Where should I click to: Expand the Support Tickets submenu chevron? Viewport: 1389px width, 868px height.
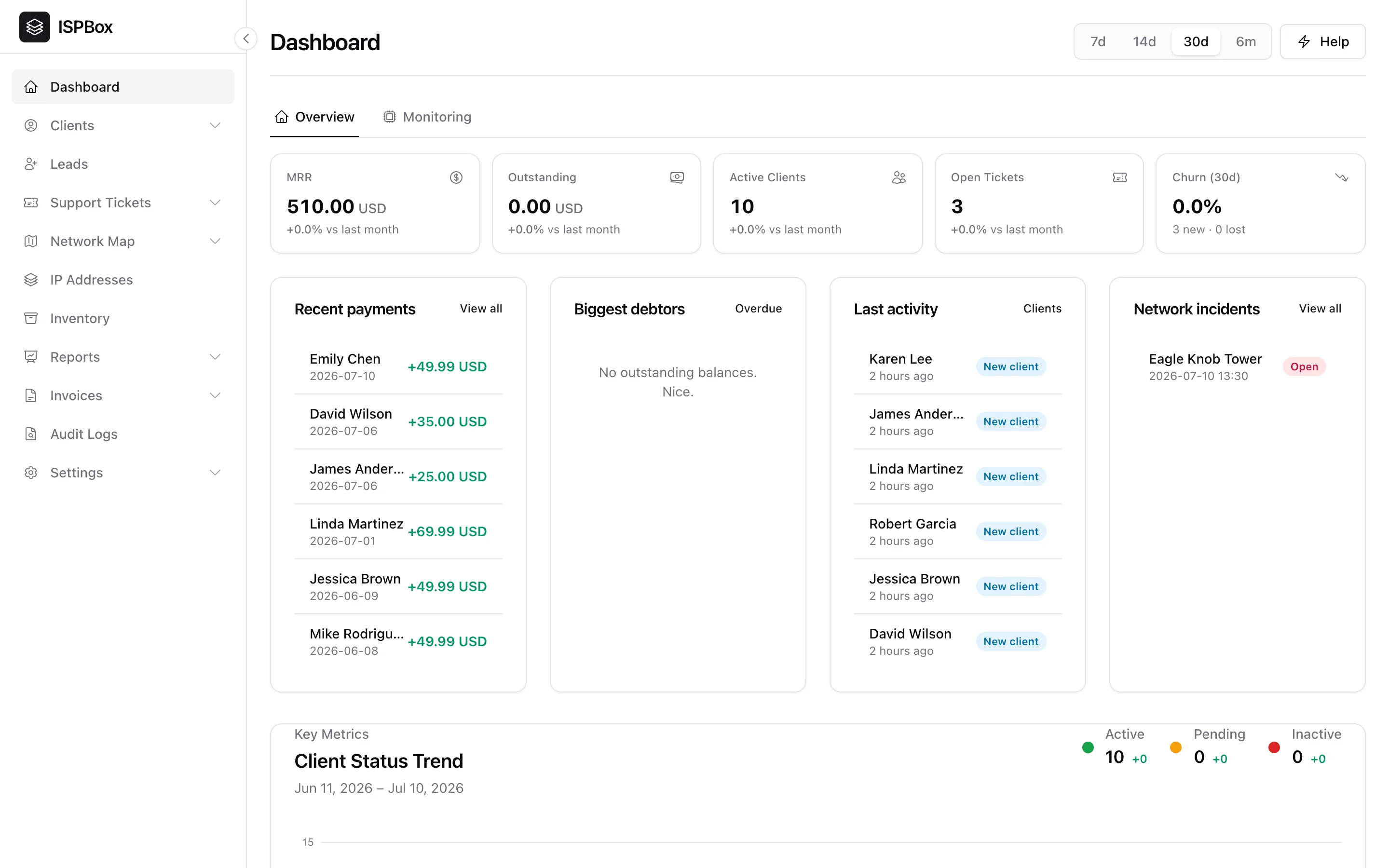(x=215, y=202)
